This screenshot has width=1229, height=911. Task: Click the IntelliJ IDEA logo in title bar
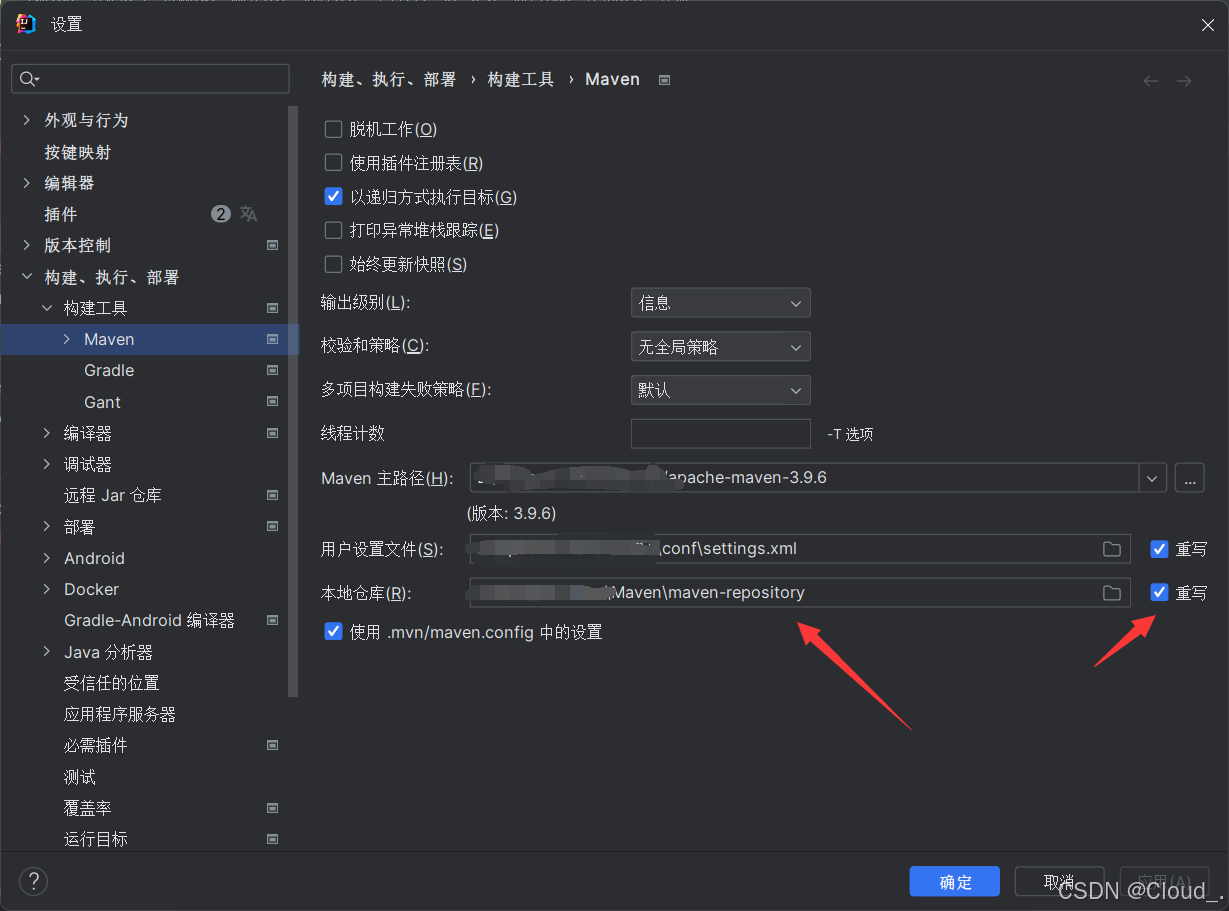click(x=26, y=24)
